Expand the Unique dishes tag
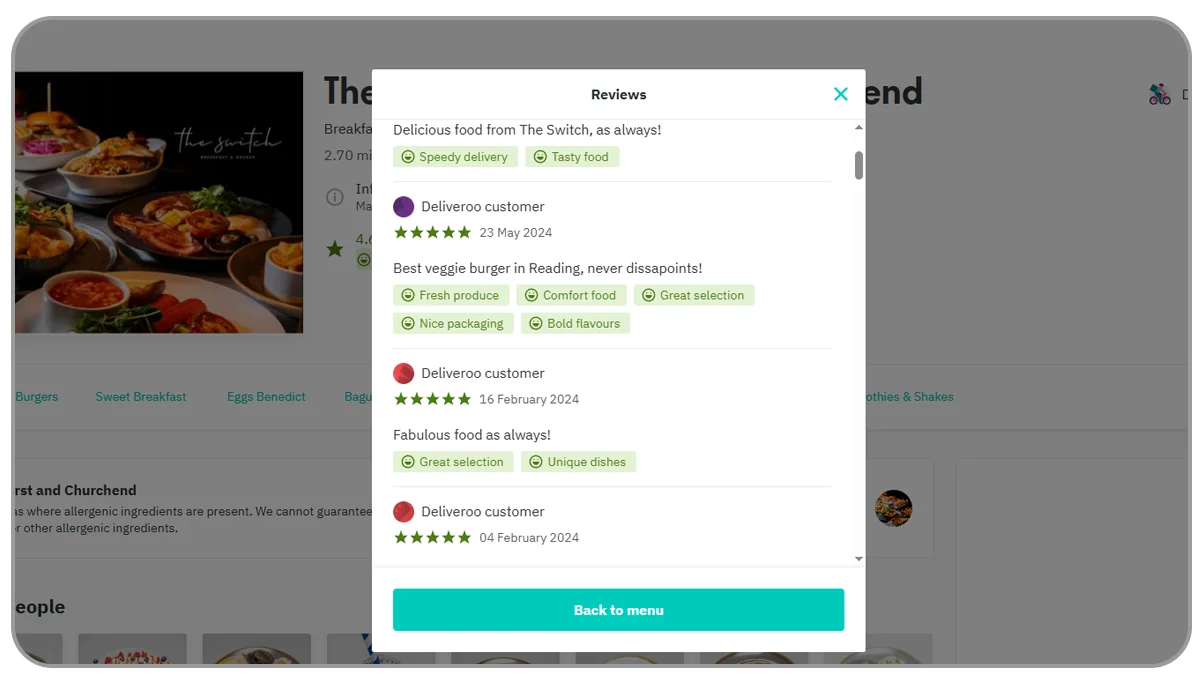Viewport: 1202px width, 684px height. coord(578,461)
